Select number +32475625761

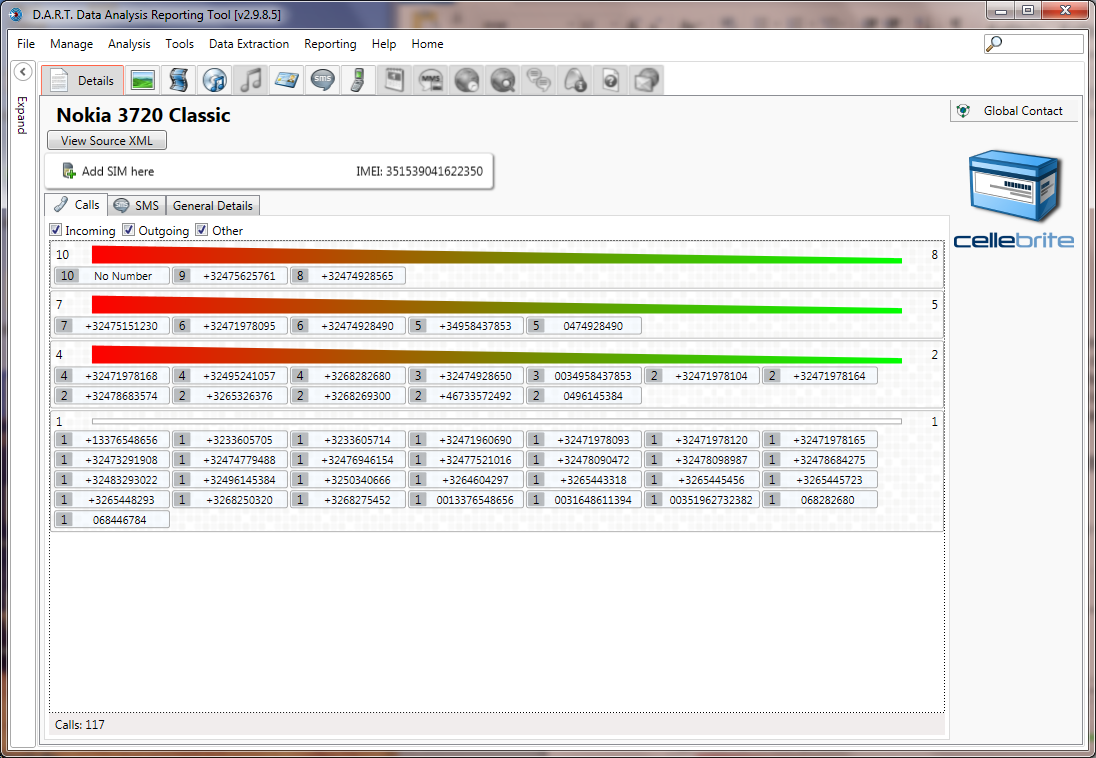(x=230, y=276)
